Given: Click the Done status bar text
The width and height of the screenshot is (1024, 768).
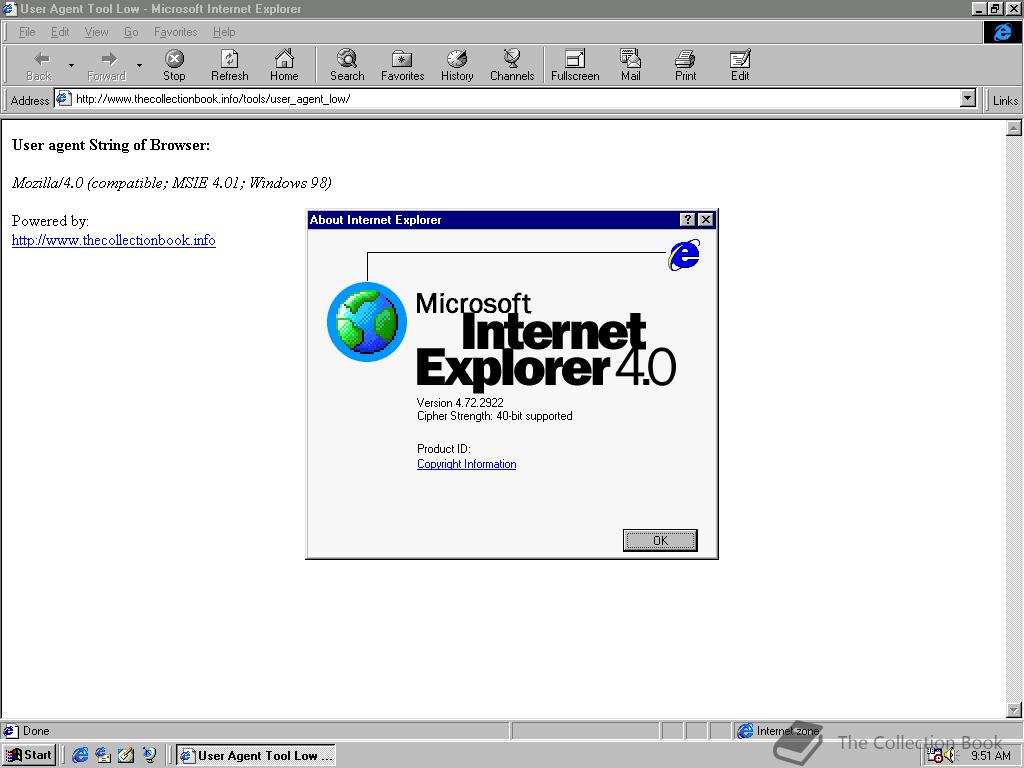Looking at the screenshot, I should (36, 731).
